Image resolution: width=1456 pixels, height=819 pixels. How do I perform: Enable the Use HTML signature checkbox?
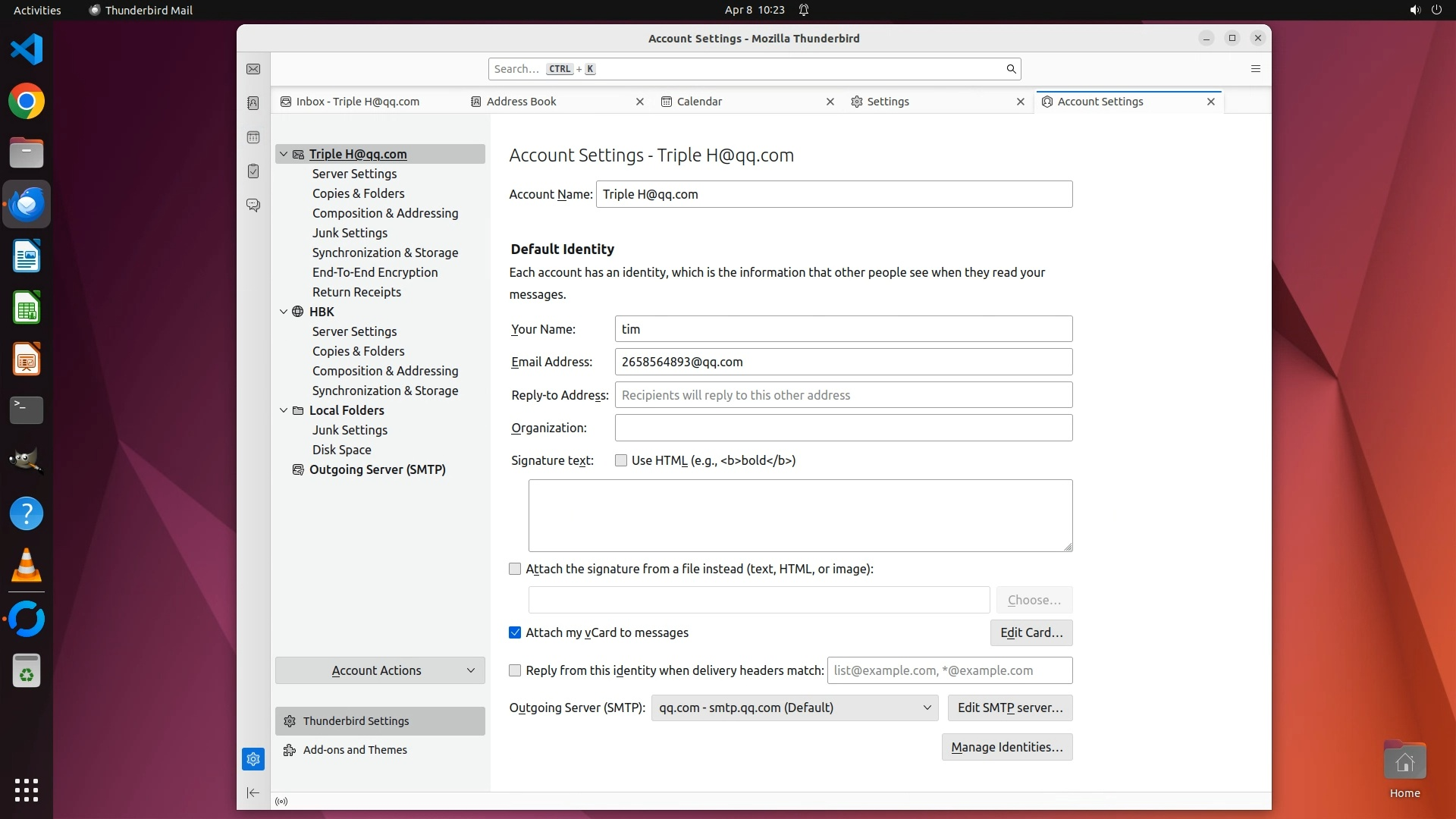(621, 460)
